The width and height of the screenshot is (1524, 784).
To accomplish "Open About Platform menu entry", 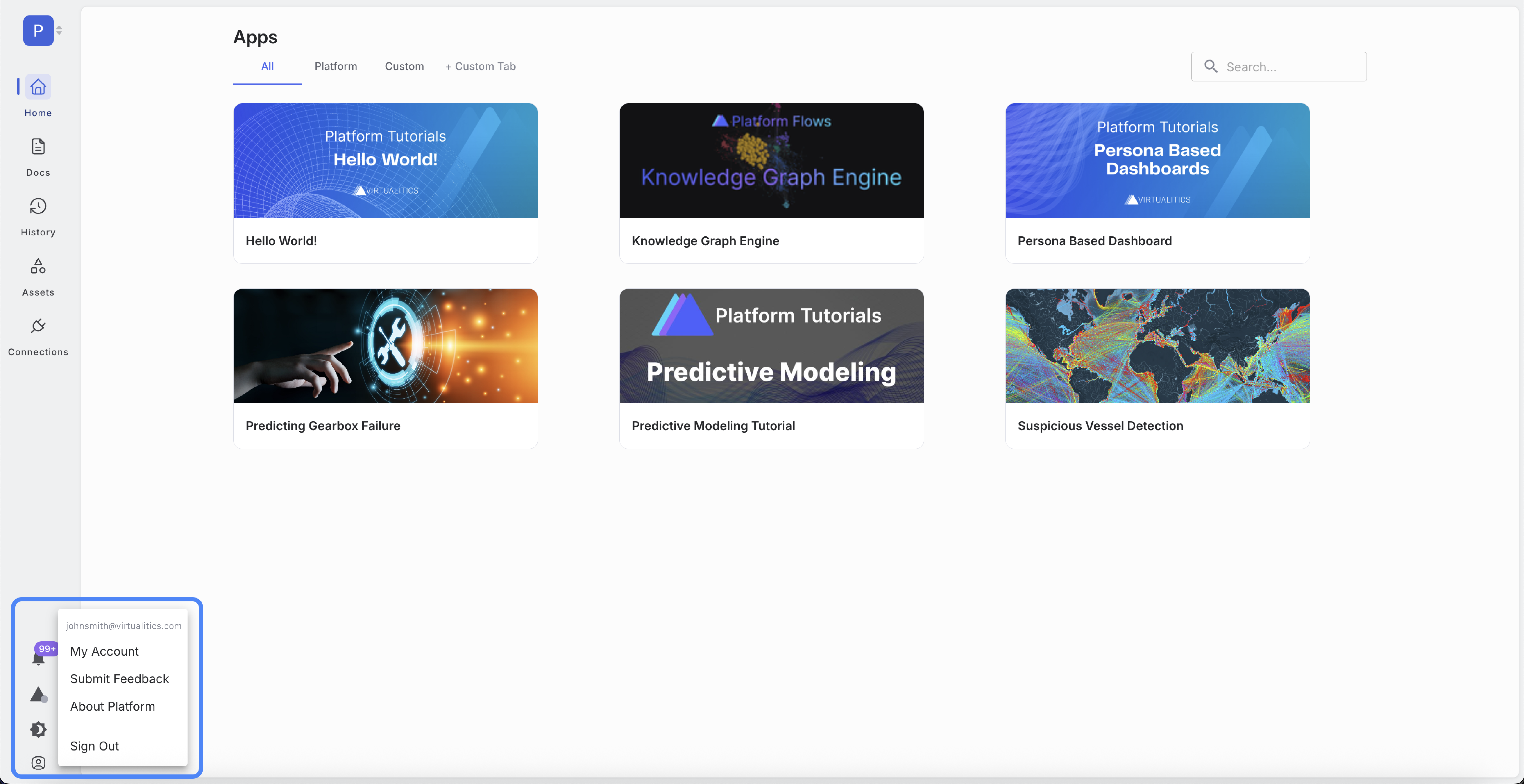I will point(123,707).
